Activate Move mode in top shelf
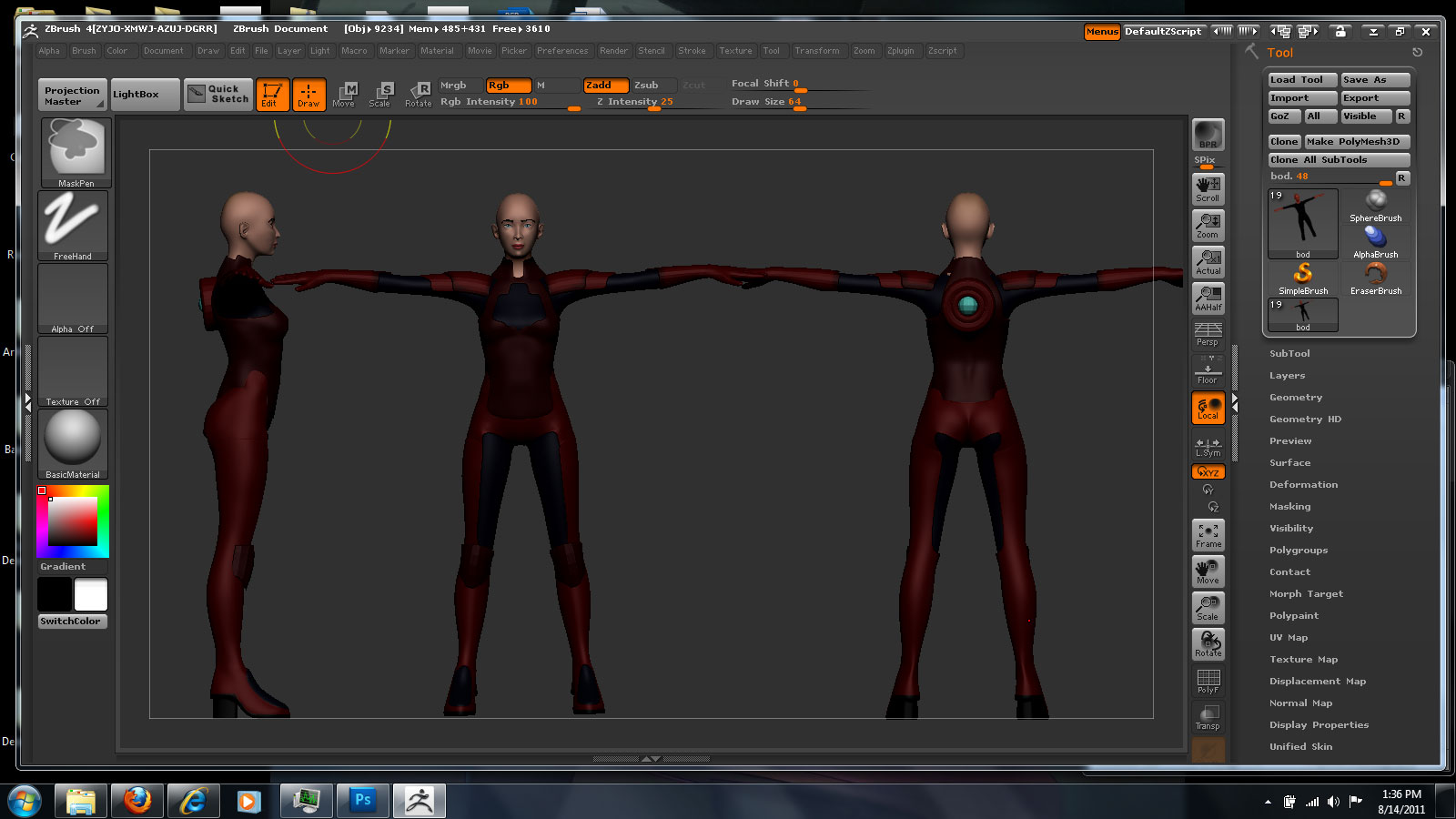This screenshot has height=819, width=1456. pyautogui.click(x=344, y=94)
